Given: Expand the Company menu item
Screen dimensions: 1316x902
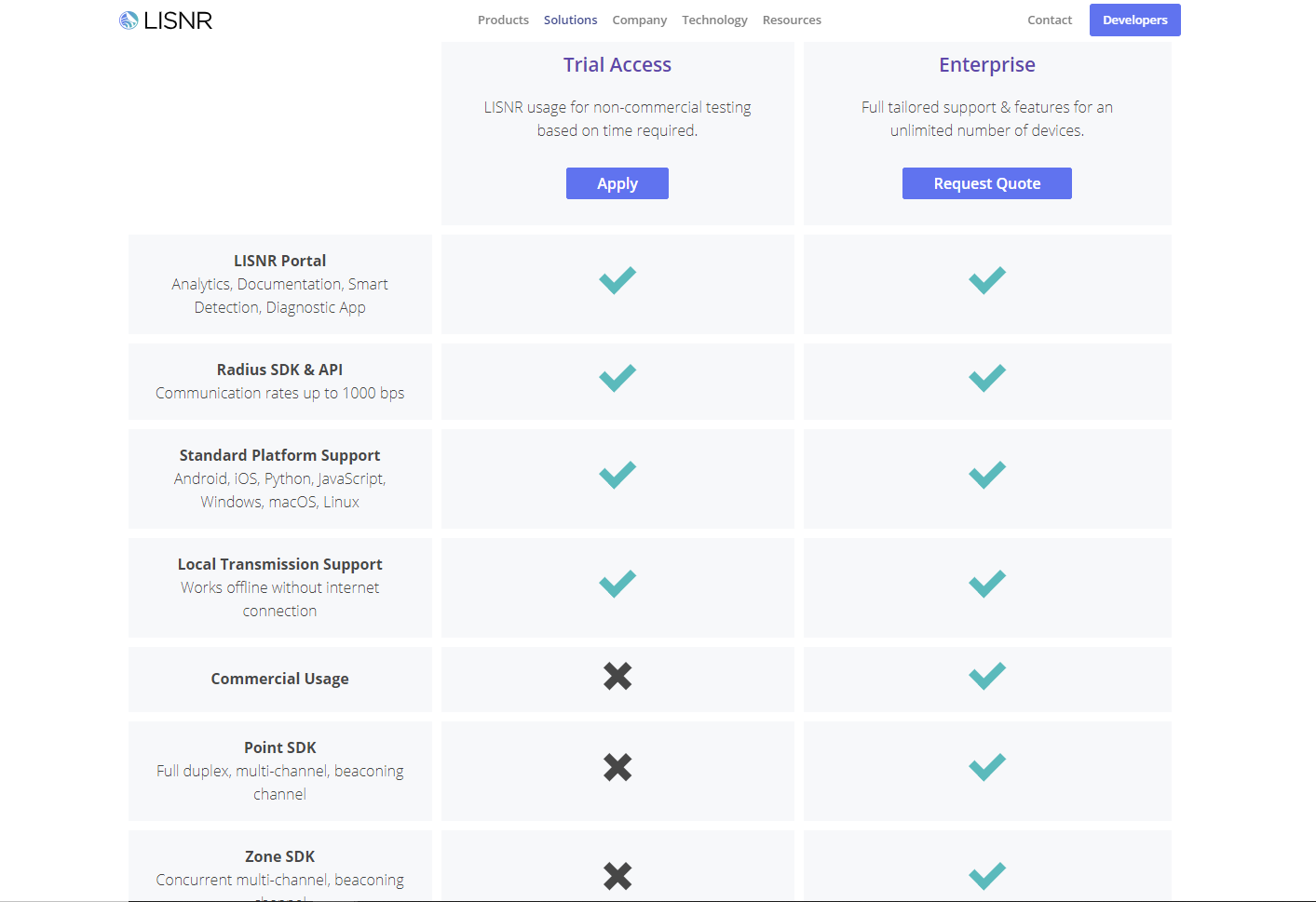Looking at the screenshot, I should 639,20.
